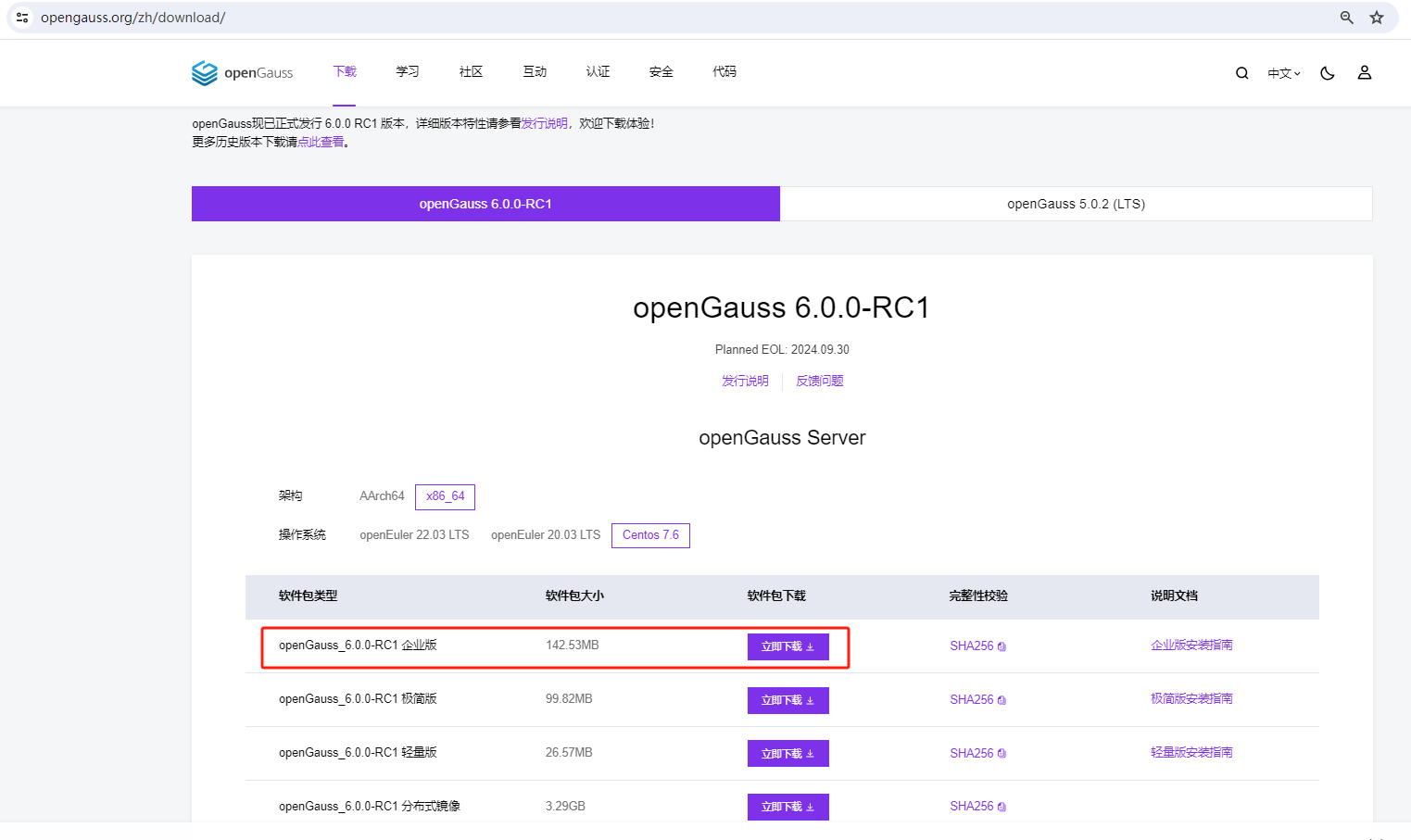The width and height of the screenshot is (1411, 840).
Task: Click package name openGauss_6.0.0-RC1 分布式镜像
Action: pos(370,806)
